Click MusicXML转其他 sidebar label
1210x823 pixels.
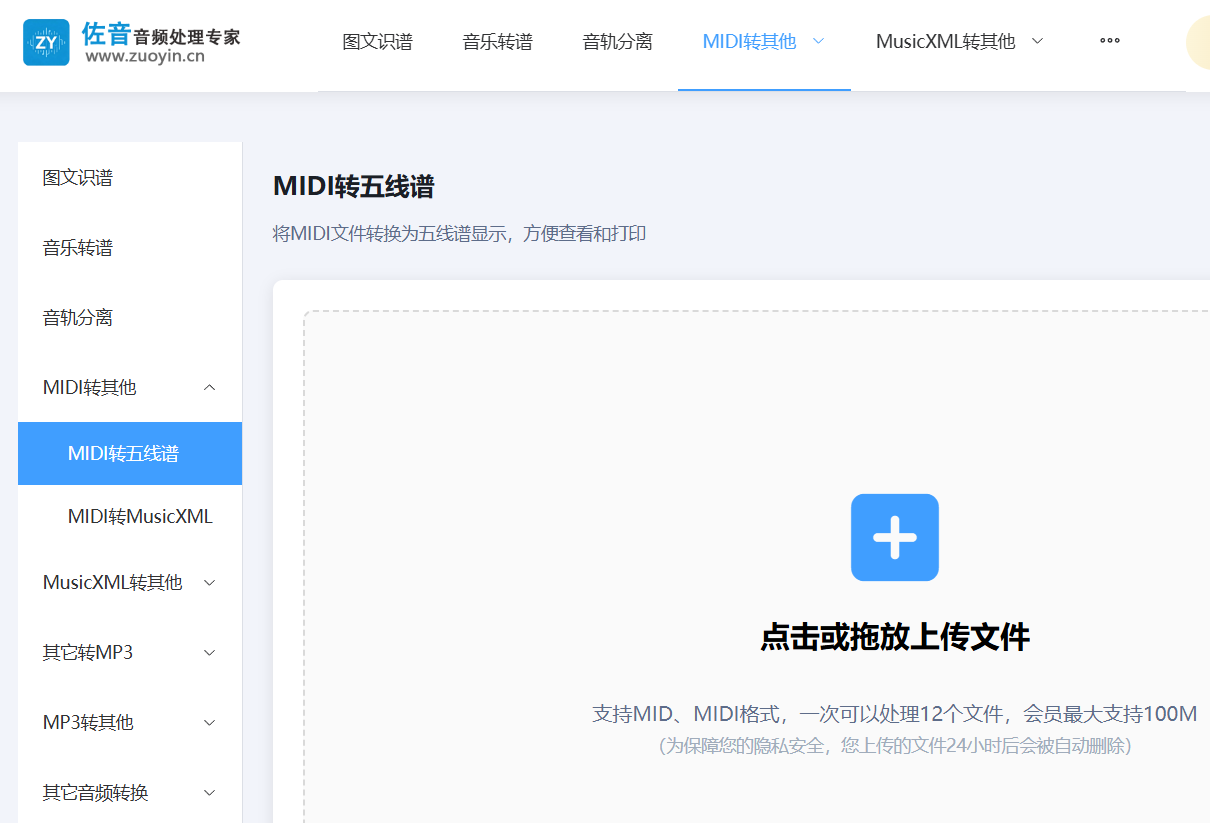click(x=112, y=582)
